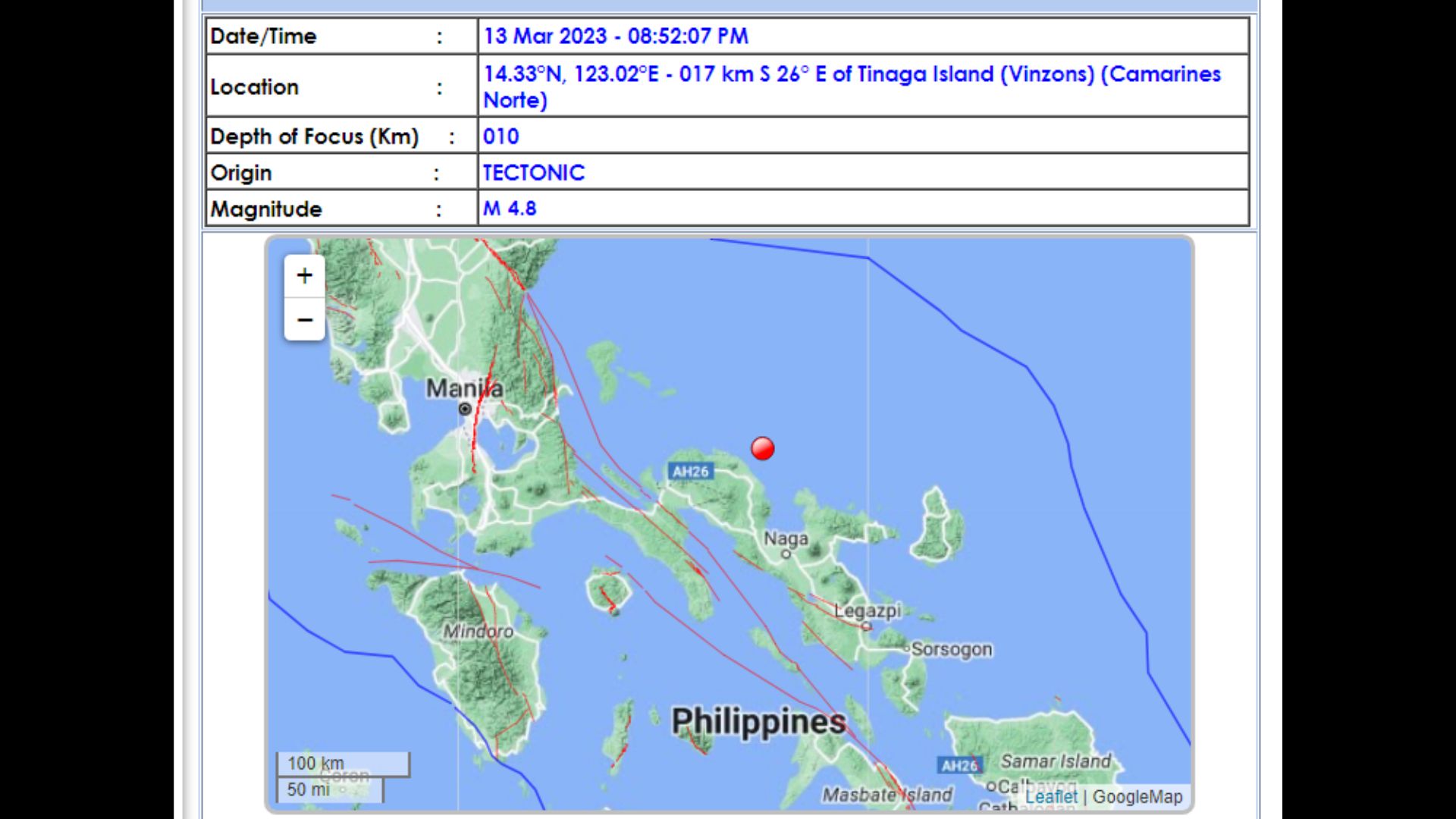Screen dimensions: 1456x819
Task: Click the Manila city marker
Action: click(465, 409)
